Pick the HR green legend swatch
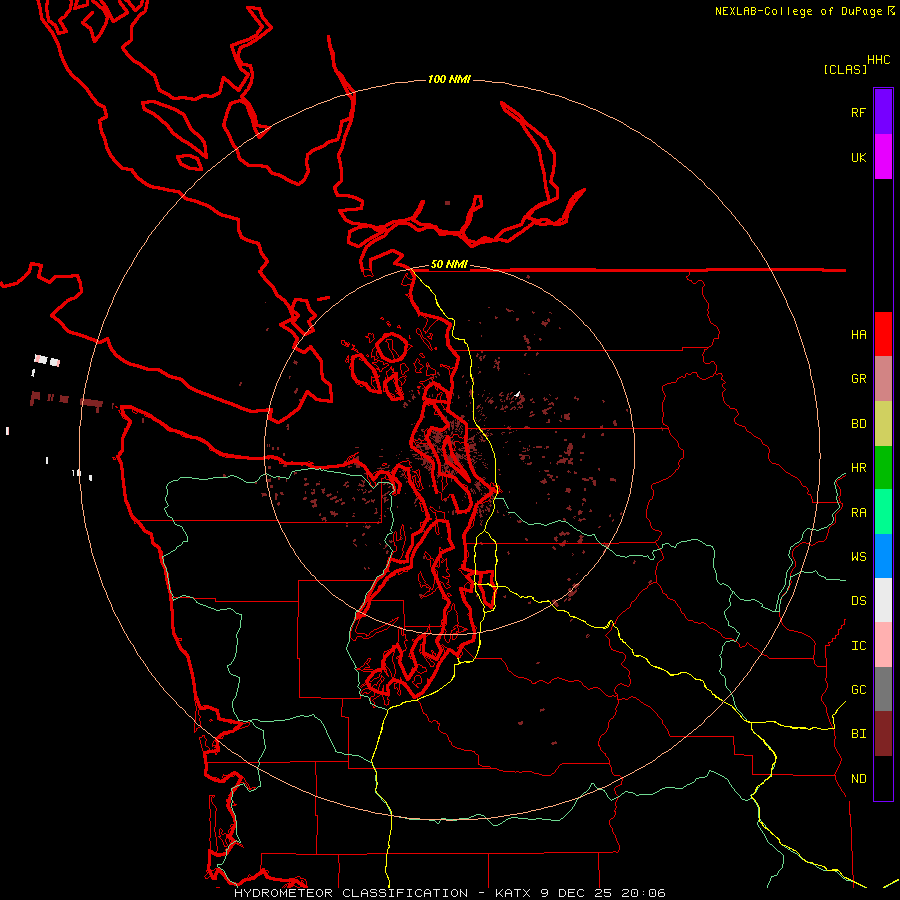The height and width of the screenshot is (900, 900). [883, 468]
